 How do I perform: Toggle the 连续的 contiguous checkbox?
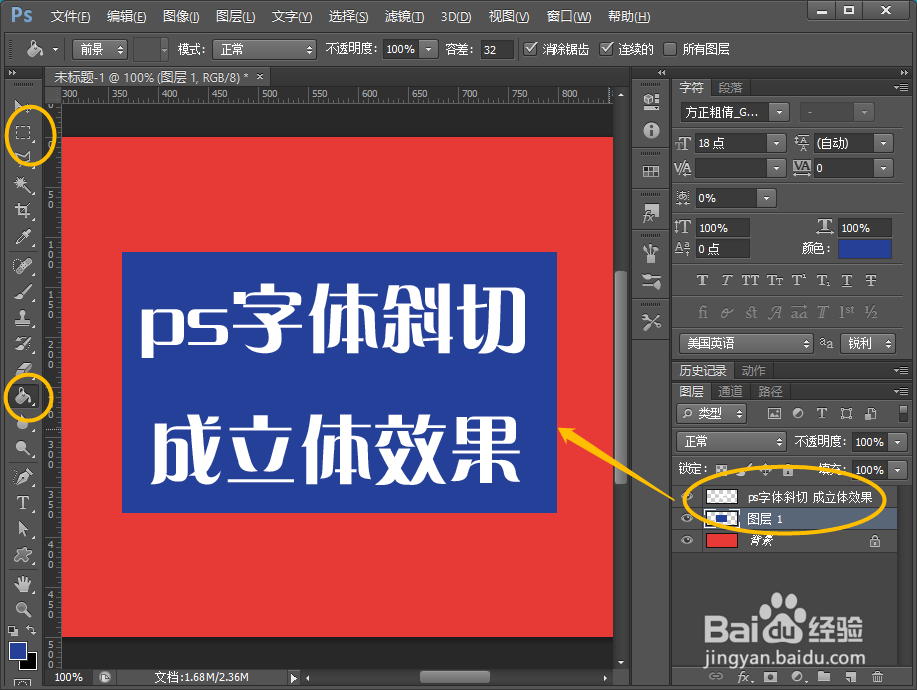[608, 47]
